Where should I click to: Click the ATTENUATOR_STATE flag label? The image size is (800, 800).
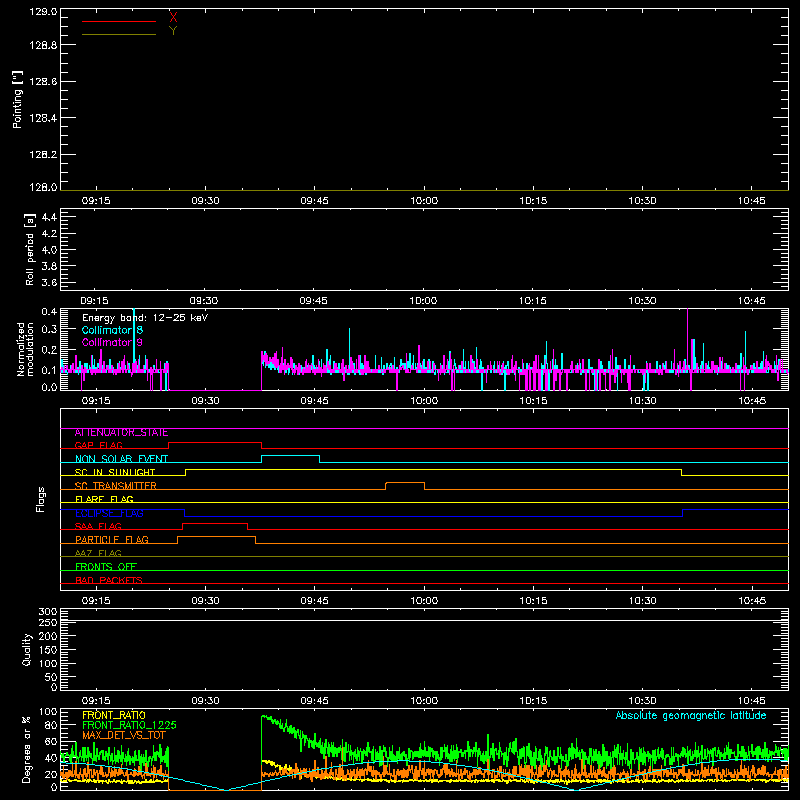pos(121,433)
